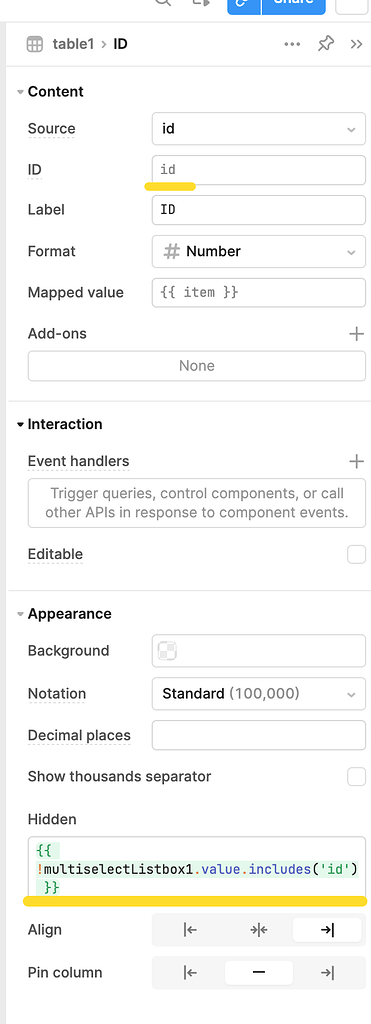Open the Format dropdown set to Number
Image resolution: width=371 pixels, height=1024 pixels.
coord(259,251)
